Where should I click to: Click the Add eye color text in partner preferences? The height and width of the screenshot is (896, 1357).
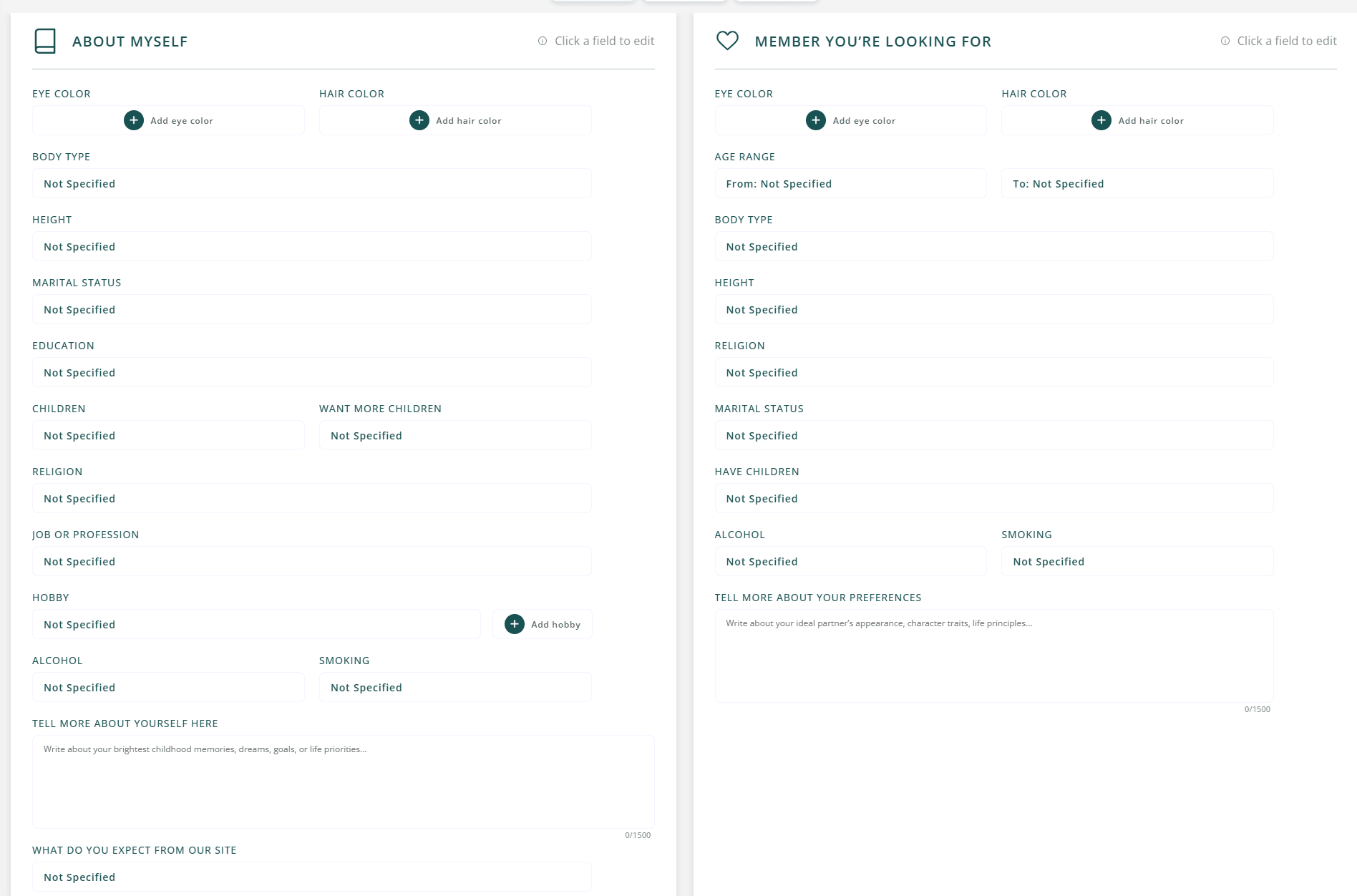coord(864,121)
